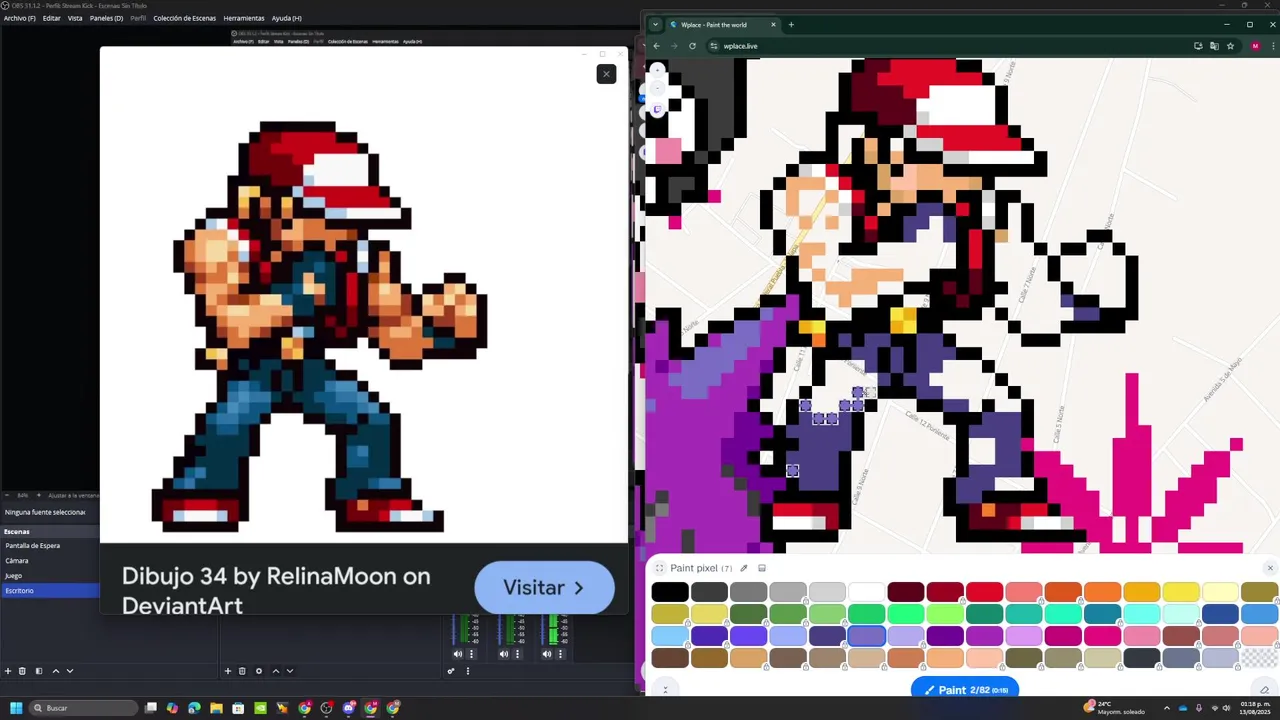Image resolution: width=1280 pixels, height=720 pixels.
Task: Pick the white color swatch
Action: coord(867,592)
